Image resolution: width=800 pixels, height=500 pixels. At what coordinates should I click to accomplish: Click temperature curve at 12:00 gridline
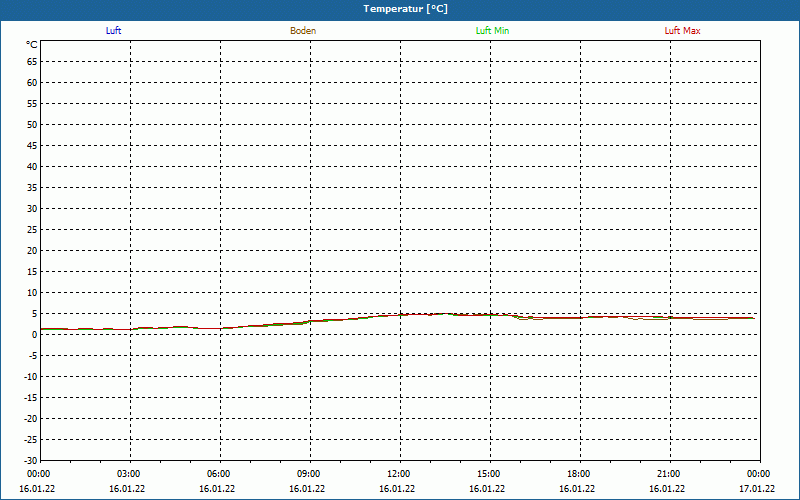401,315
